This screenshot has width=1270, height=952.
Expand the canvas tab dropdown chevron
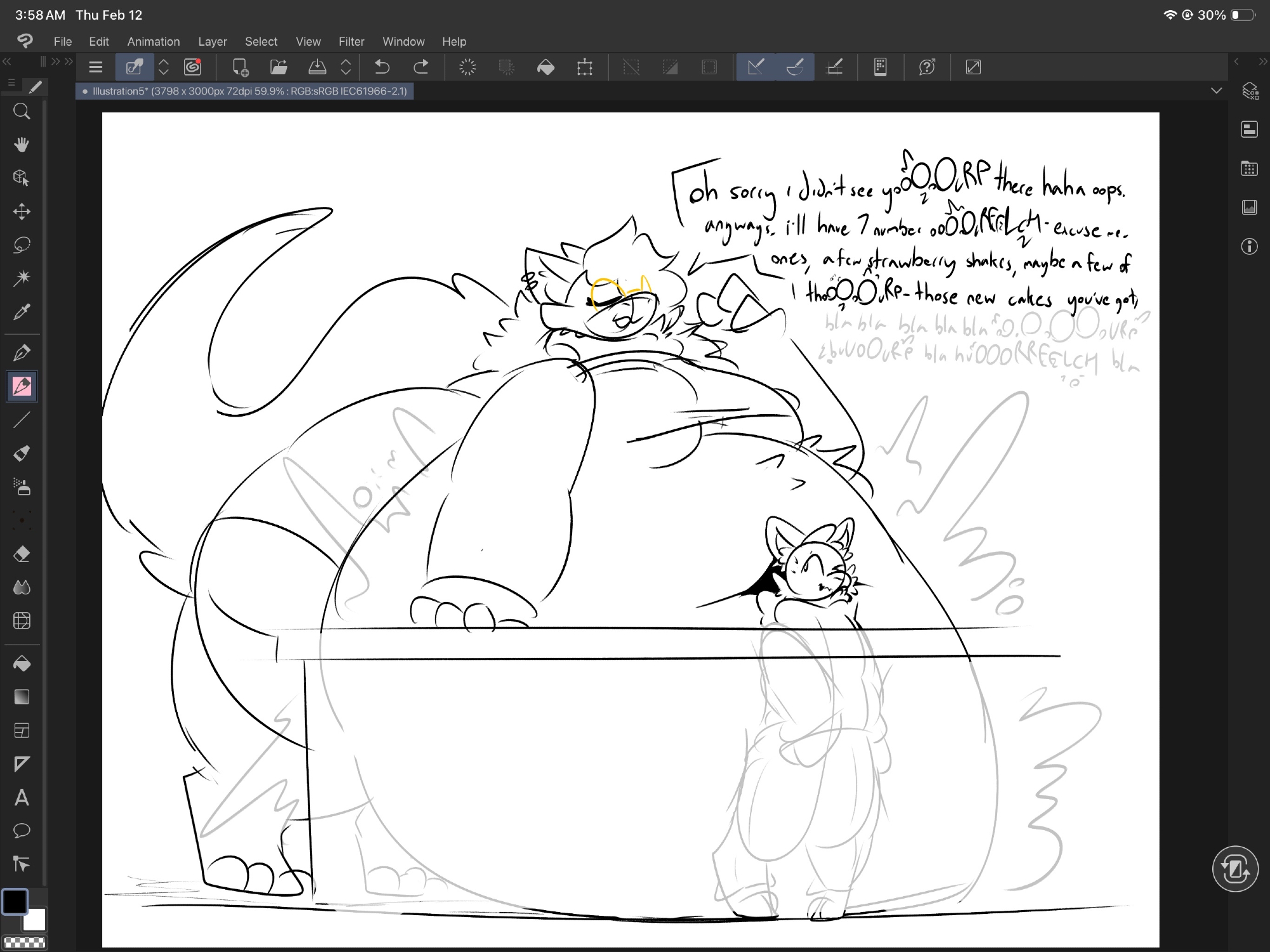pyautogui.click(x=1216, y=91)
